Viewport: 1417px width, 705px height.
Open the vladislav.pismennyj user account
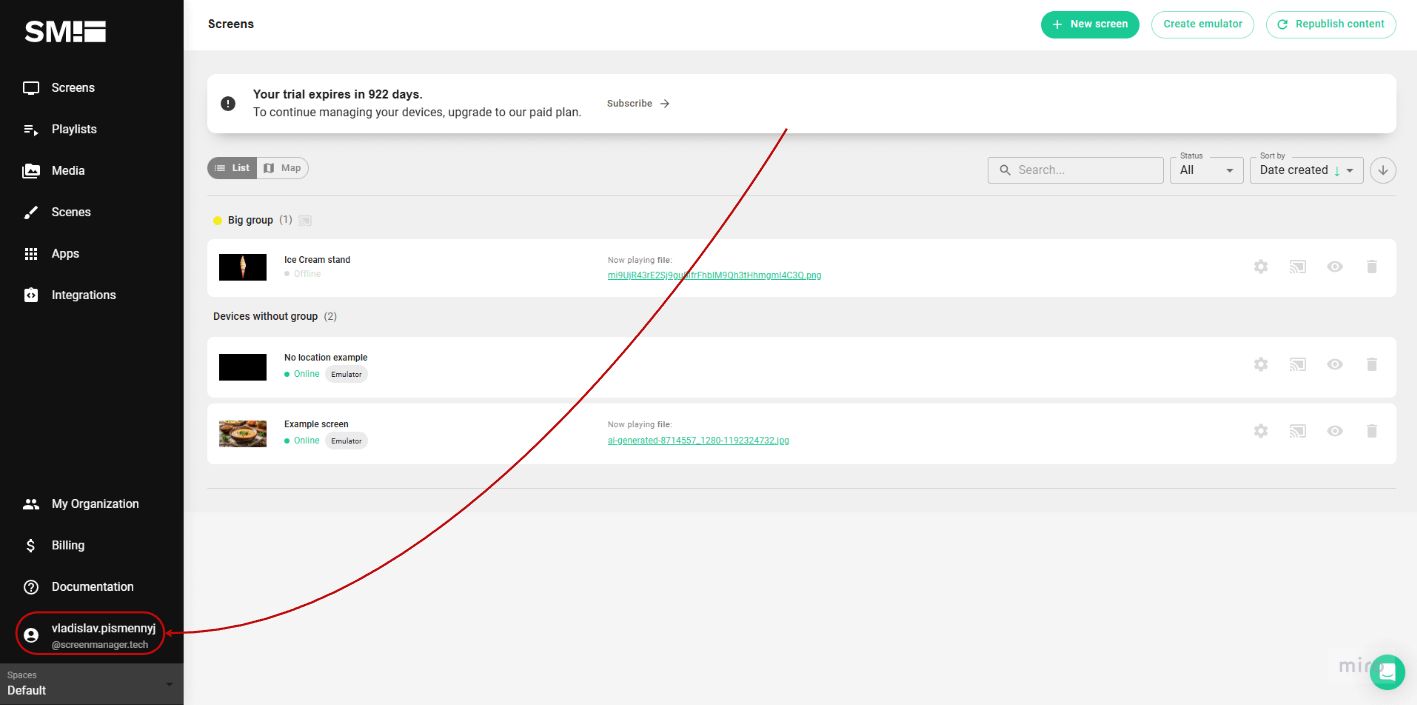coord(90,635)
